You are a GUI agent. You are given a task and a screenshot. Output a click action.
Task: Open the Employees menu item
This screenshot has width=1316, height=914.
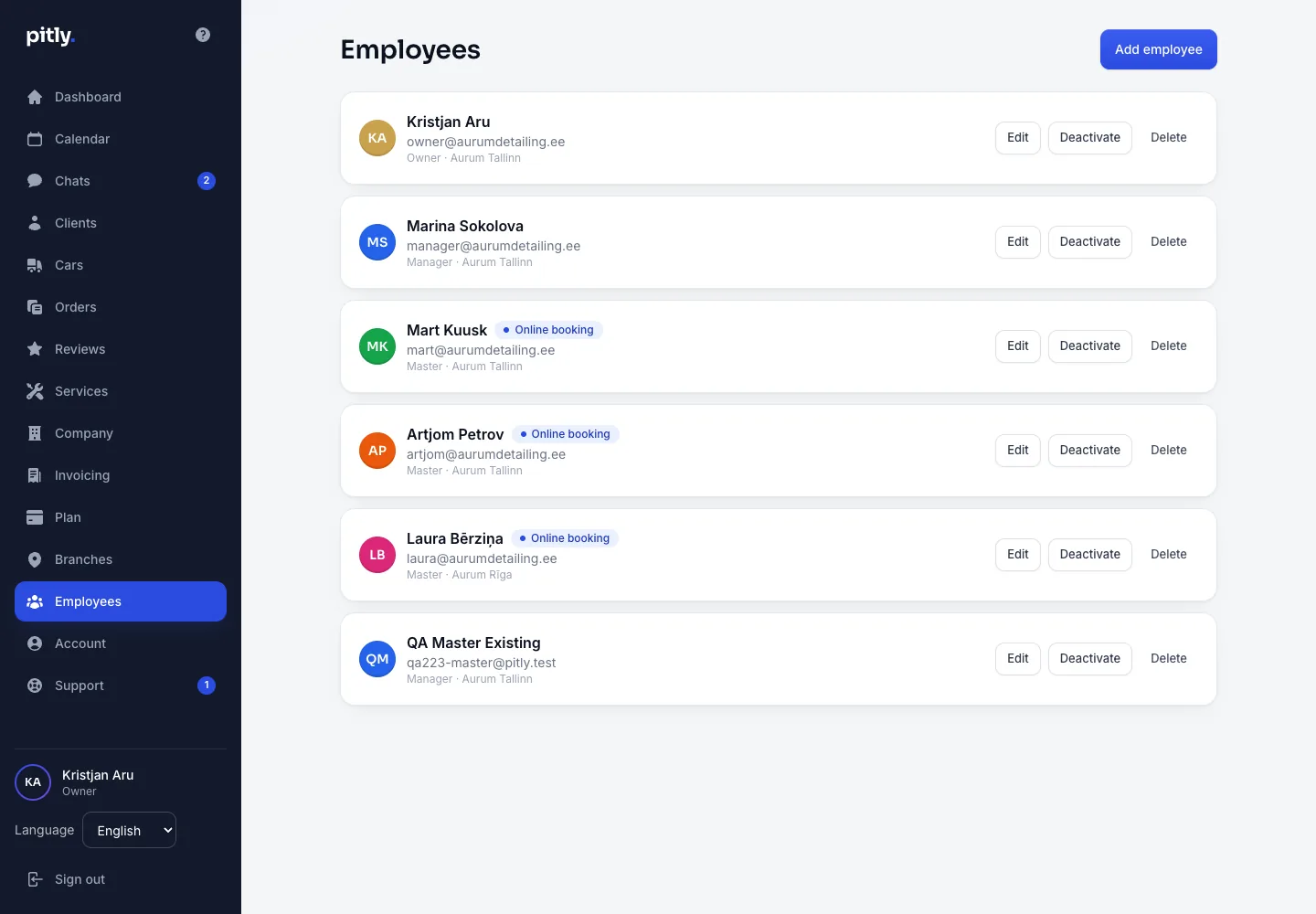click(x=121, y=601)
